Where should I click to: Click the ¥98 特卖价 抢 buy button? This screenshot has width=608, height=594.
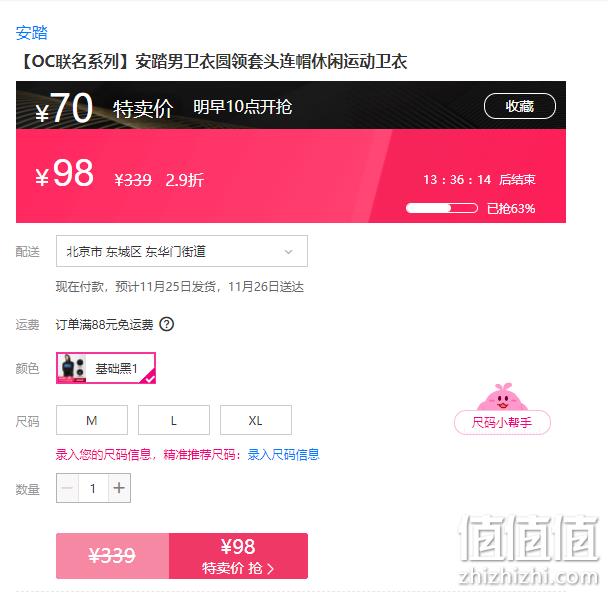click(x=238, y=556)
